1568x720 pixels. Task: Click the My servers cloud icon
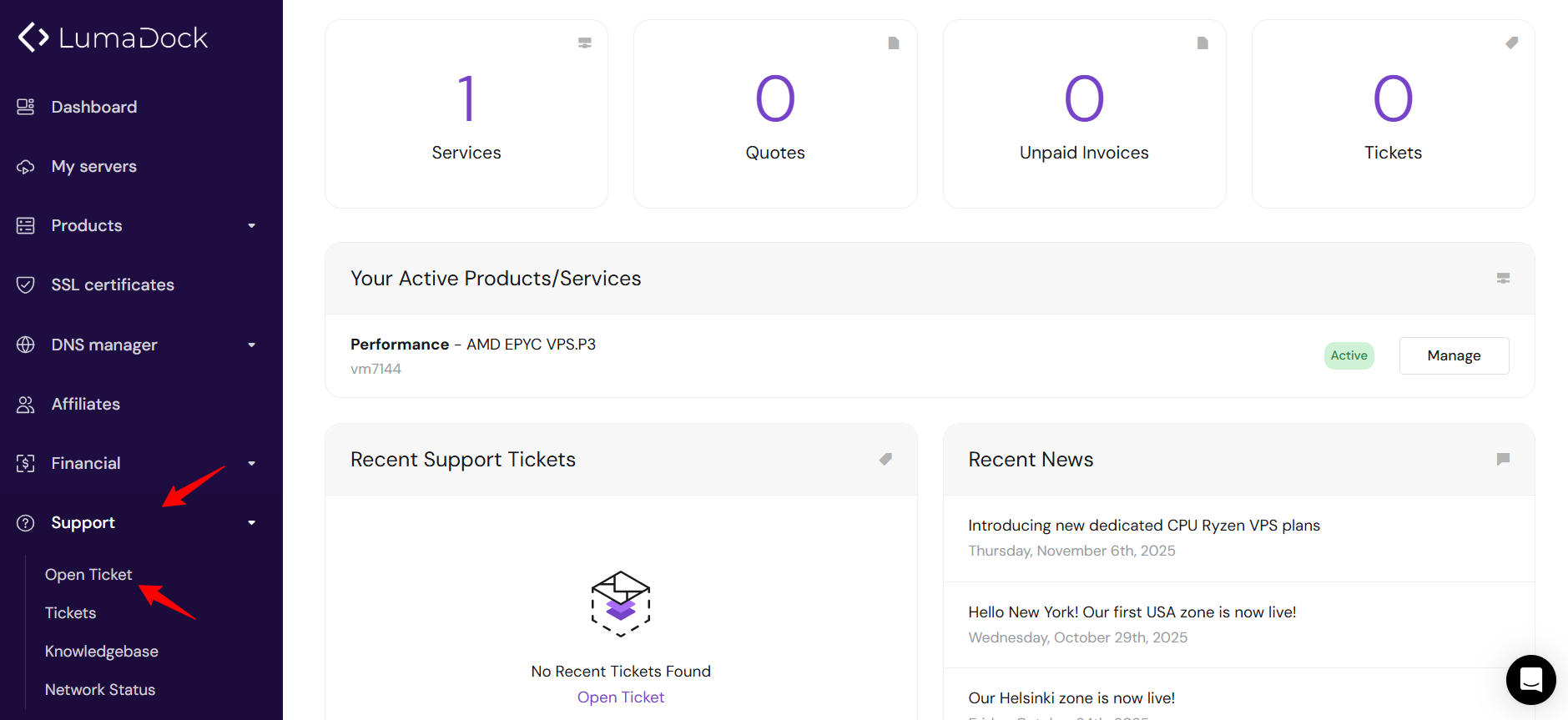[26, 166]
